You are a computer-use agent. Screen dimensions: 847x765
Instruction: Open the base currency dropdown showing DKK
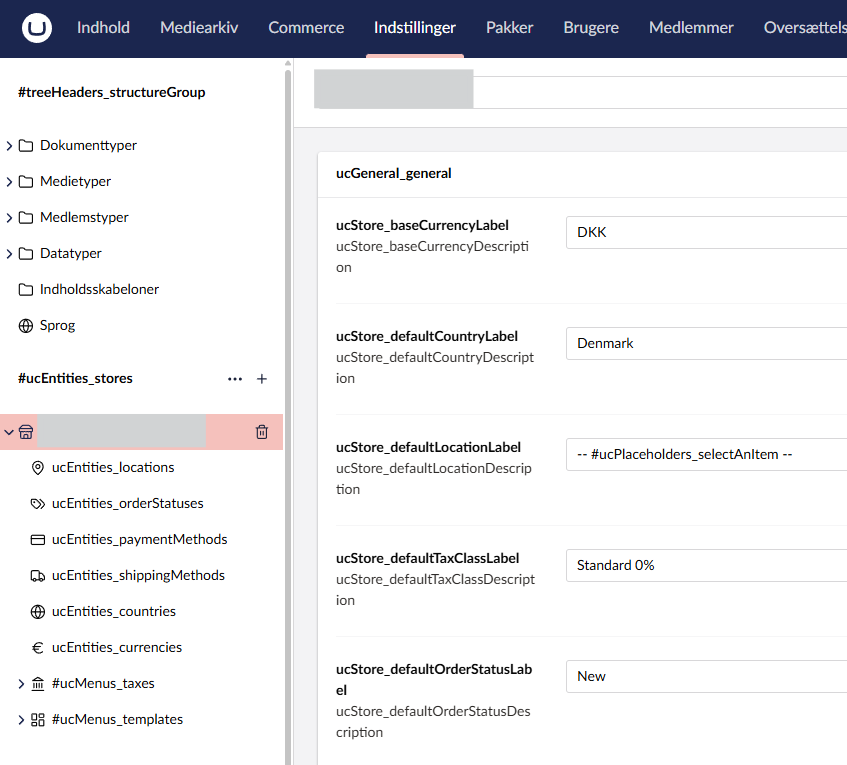(705, 232)
